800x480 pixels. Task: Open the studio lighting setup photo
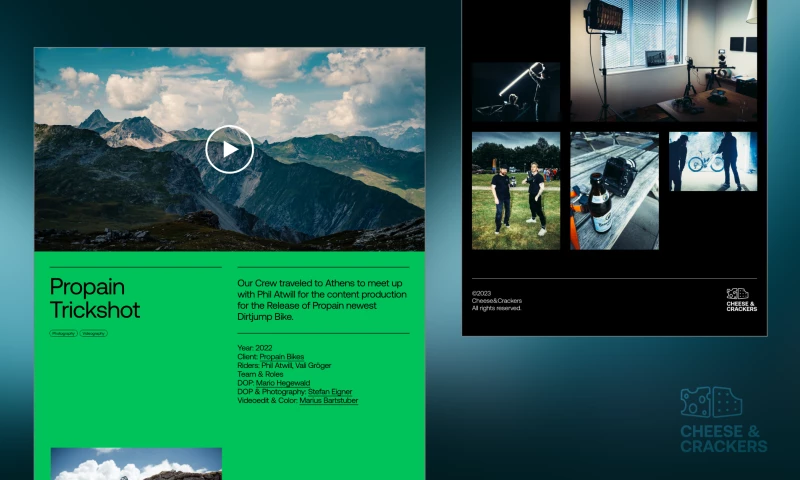click(663, 60)
